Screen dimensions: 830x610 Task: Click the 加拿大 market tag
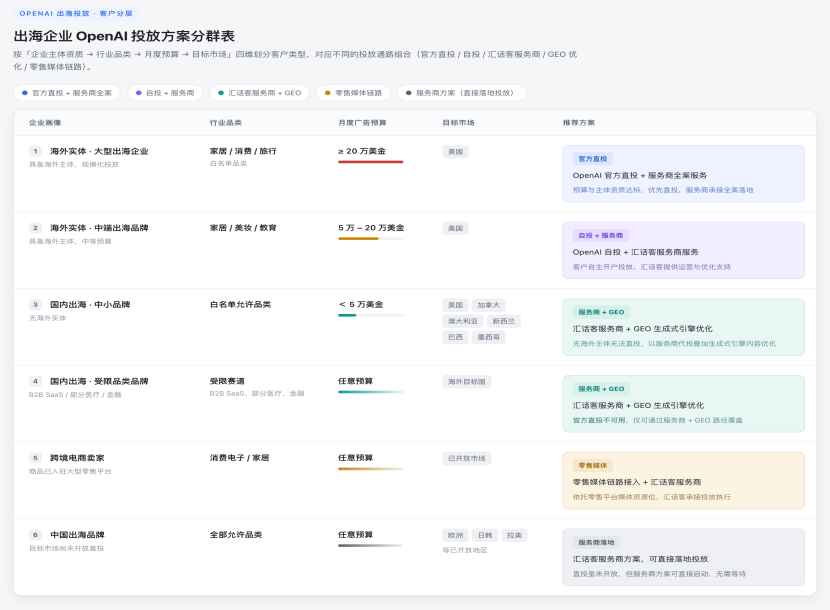pyautogui.click(x=489, y=305)
